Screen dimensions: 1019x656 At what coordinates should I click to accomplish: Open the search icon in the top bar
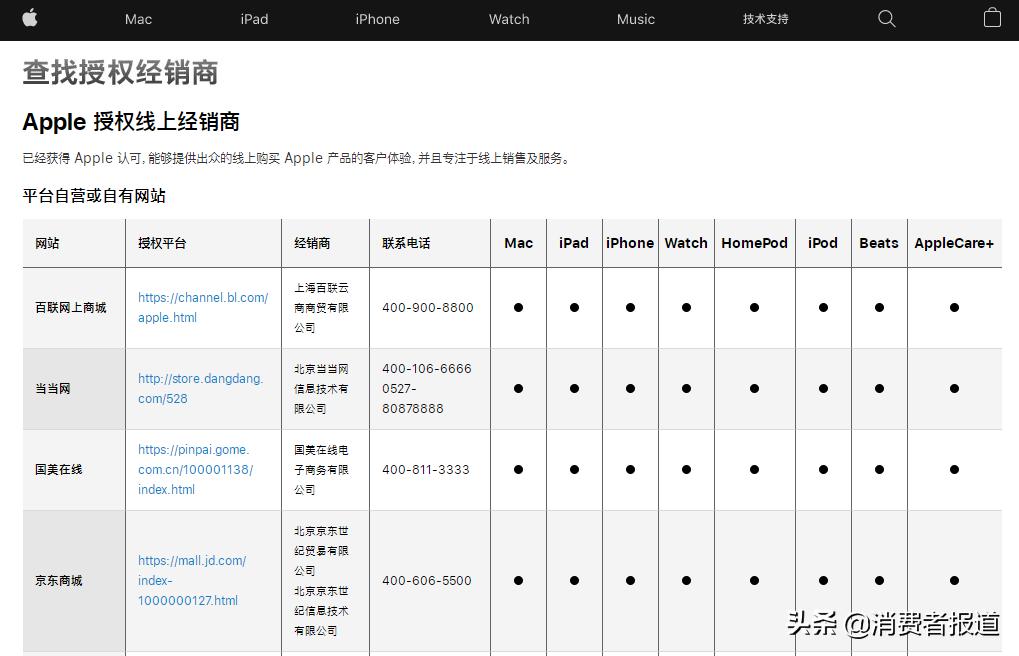(x=886, y=18)
